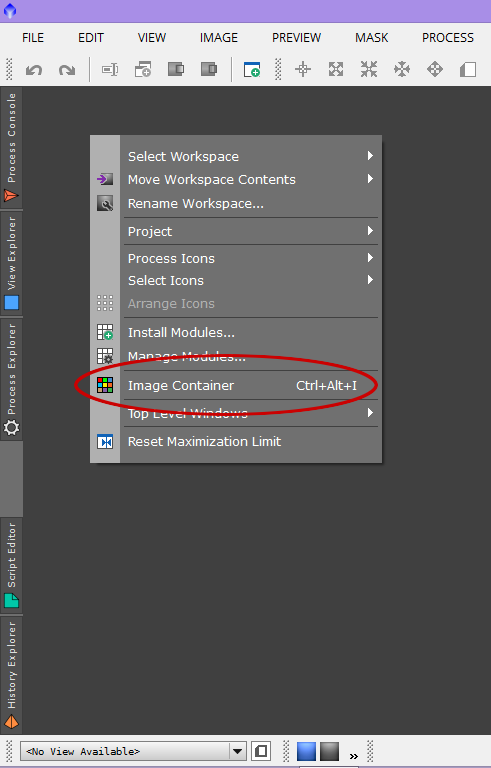Image resolution: width=491 pixels, height=768 pixels.
Task: Open the IMAGE menu
Action: (x=219, y=38)
